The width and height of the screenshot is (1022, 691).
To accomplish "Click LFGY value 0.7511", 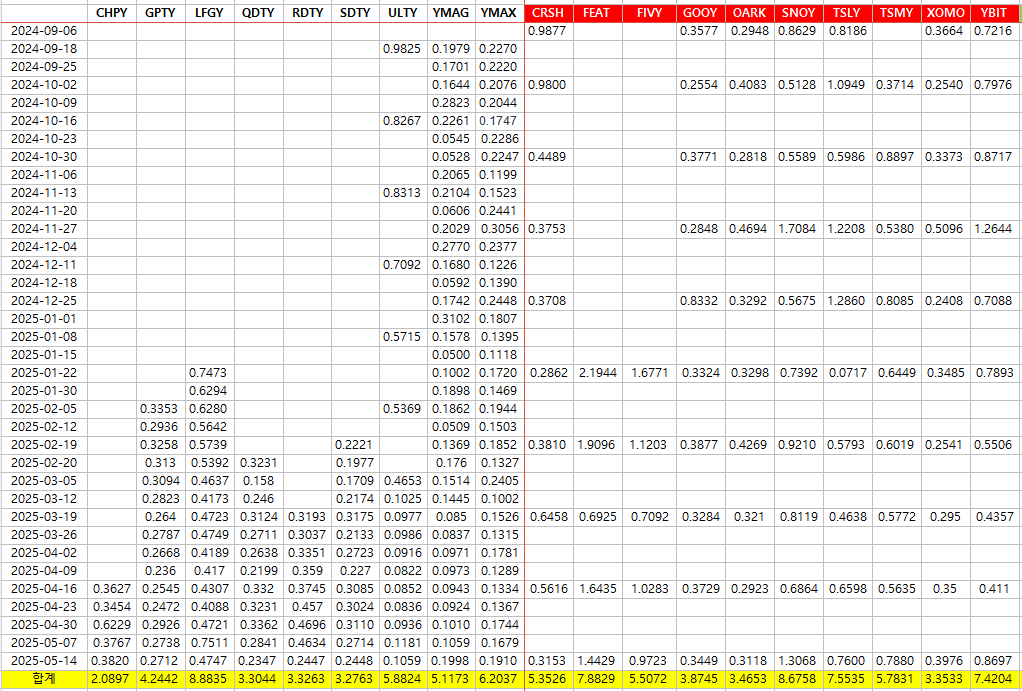I will [x=209, y=643].
